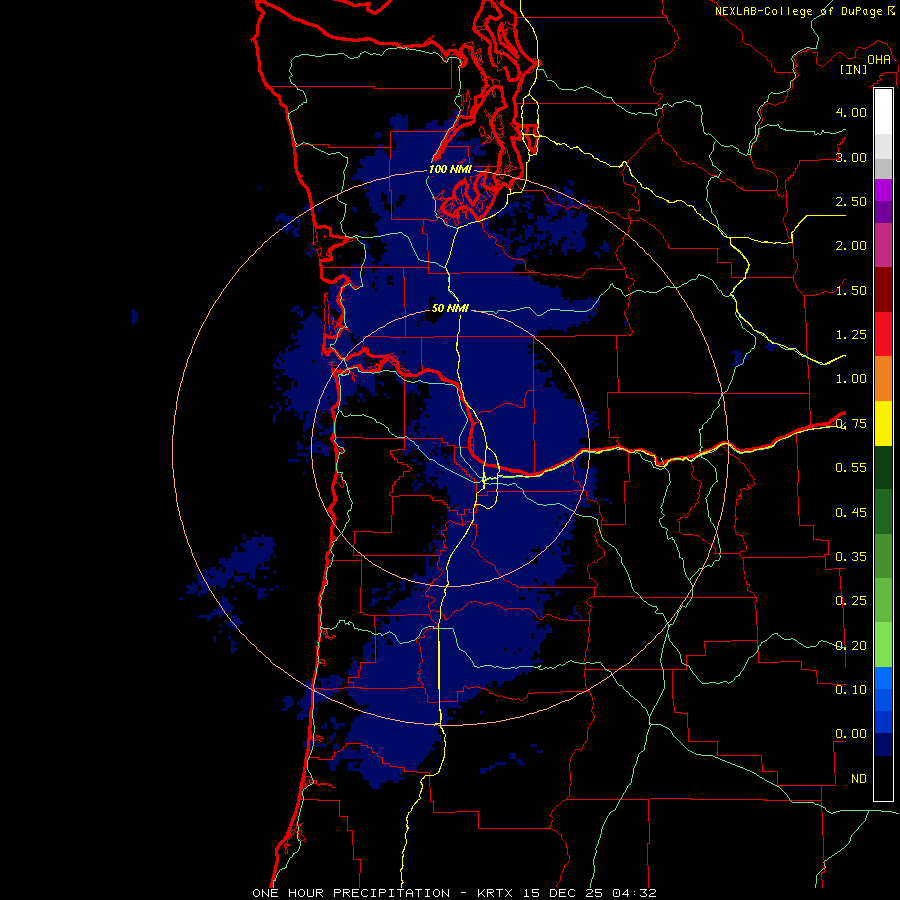This screenshot has height=900, width=900.
Task: Click the 100 NMI range ring label
Action: pos(450,169)
